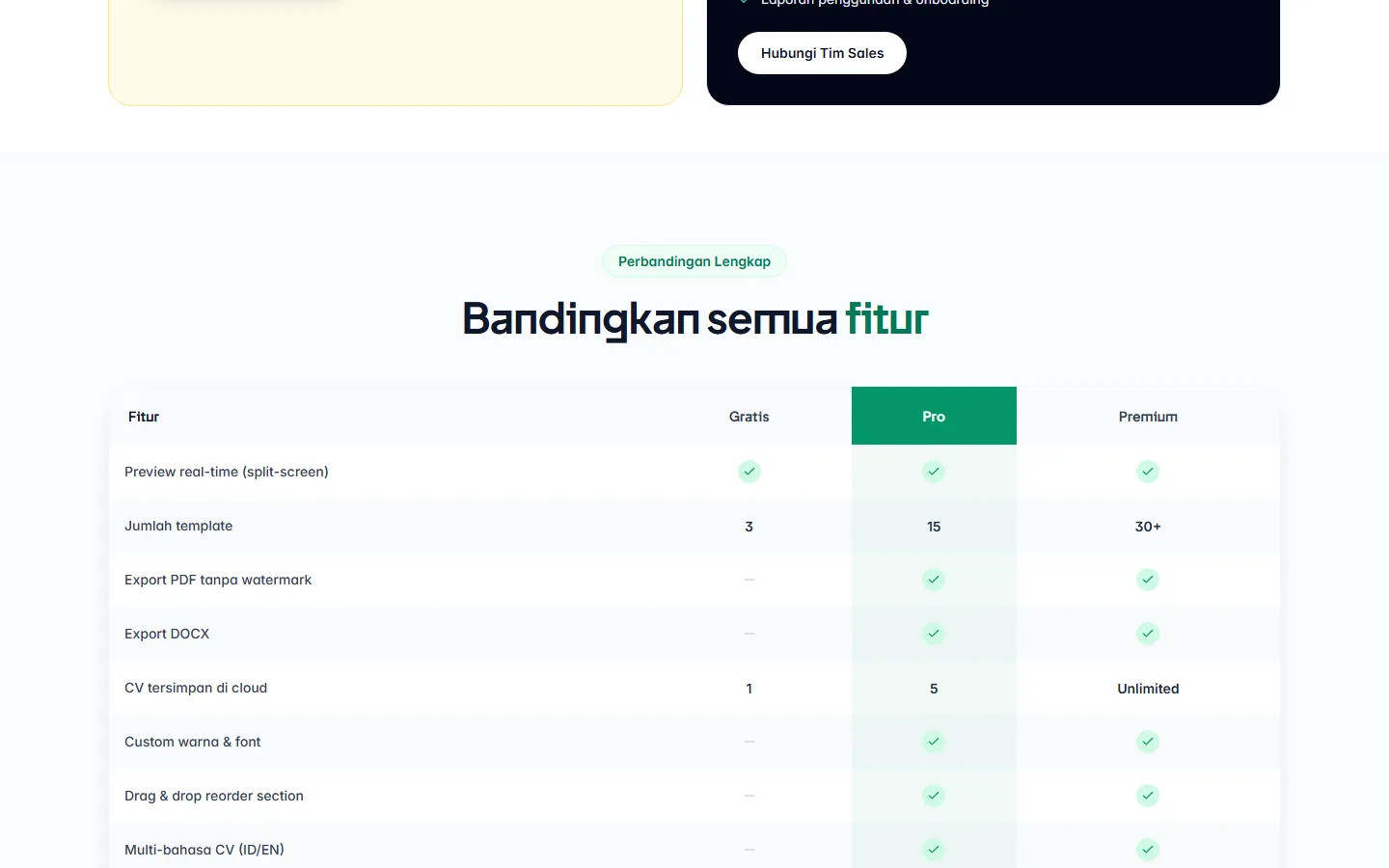Click Premium checkmark for Preview real-time
The width and height of the screenshot is (1389, 868).
[x=1148, y=472]
